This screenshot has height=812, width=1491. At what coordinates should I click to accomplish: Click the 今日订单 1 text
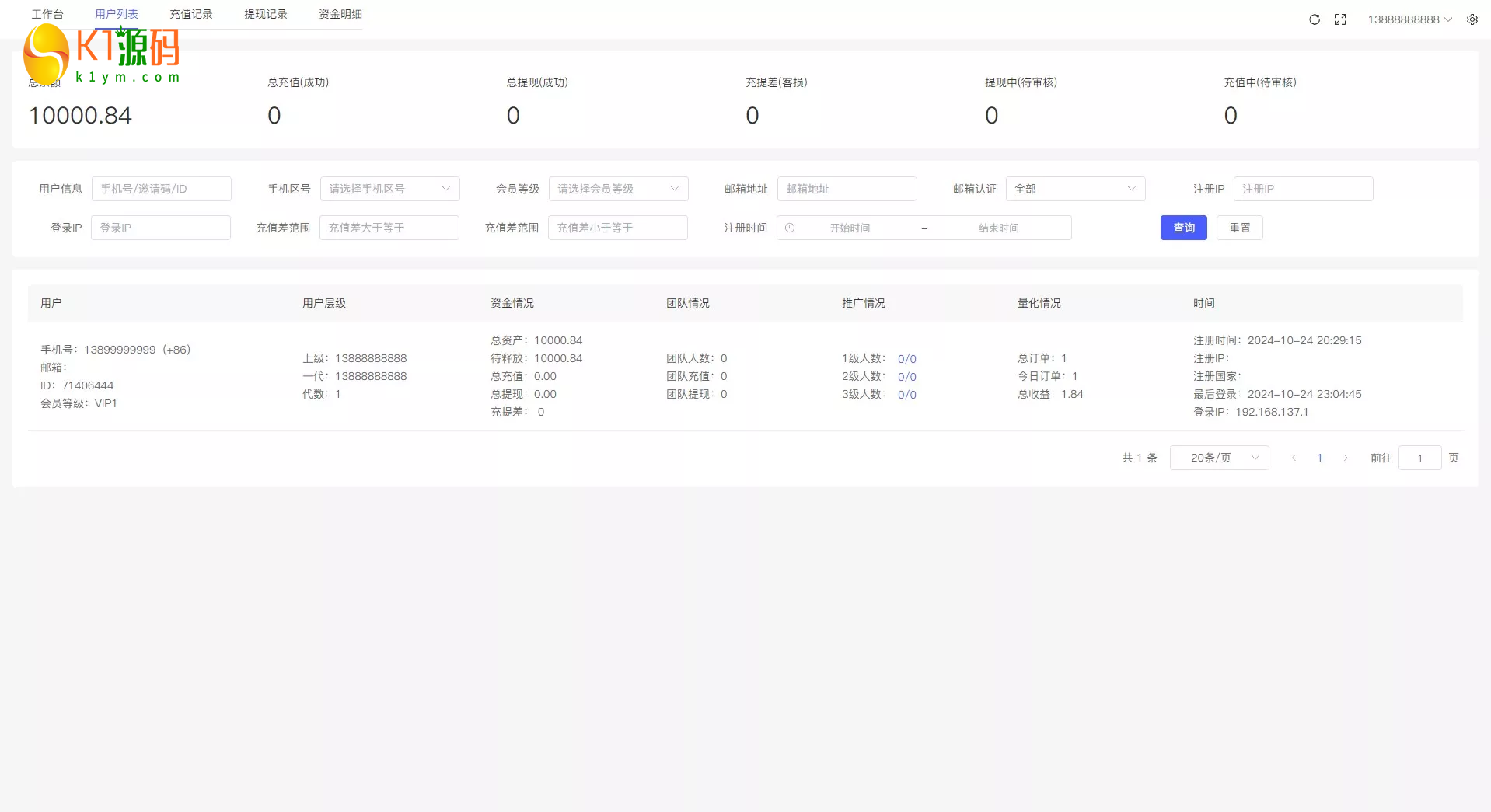(x=1048, y=376)
